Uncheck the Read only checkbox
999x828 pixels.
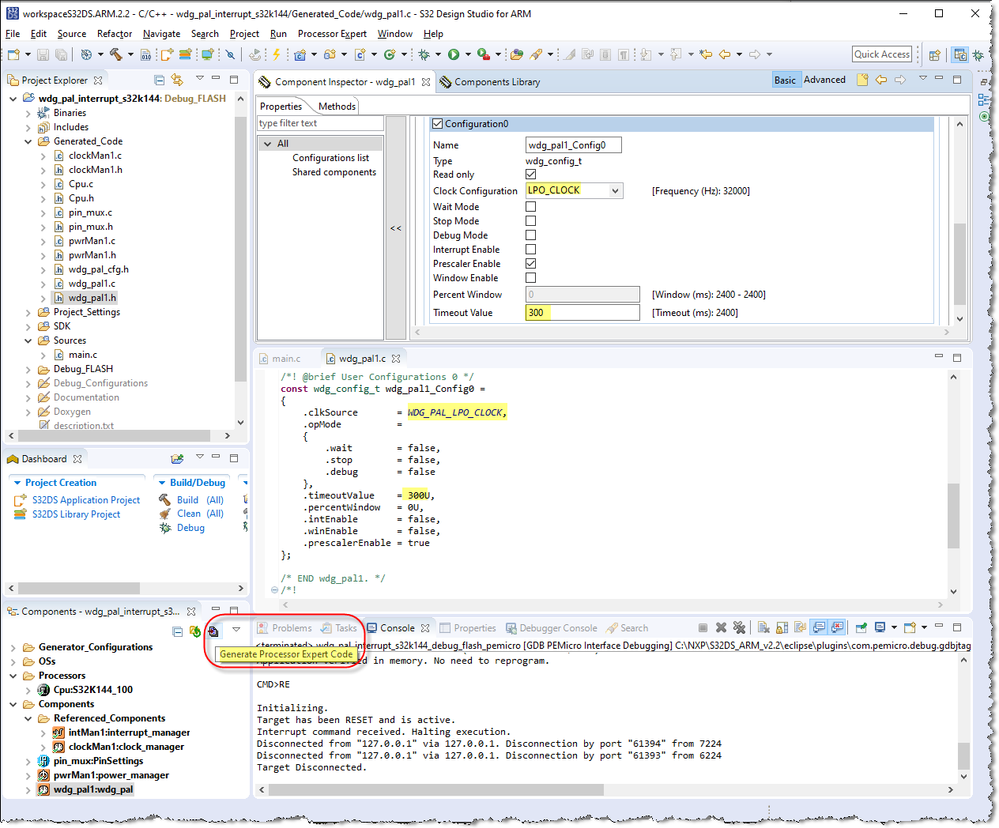tap(531, 174)
